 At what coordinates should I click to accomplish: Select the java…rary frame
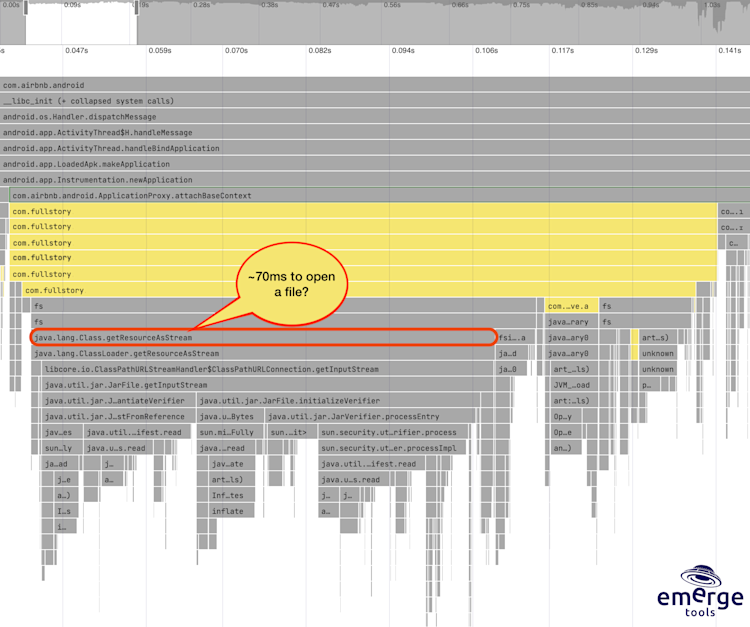(571, 322)
